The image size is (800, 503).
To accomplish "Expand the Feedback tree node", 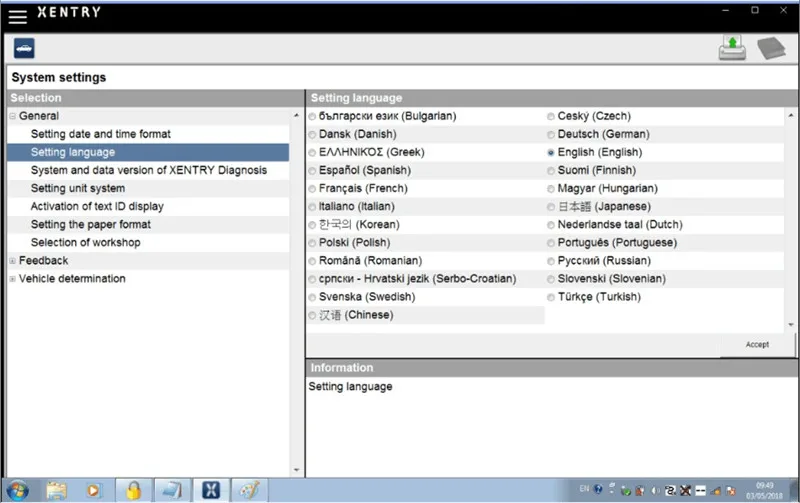I will [x=12, y=261].
